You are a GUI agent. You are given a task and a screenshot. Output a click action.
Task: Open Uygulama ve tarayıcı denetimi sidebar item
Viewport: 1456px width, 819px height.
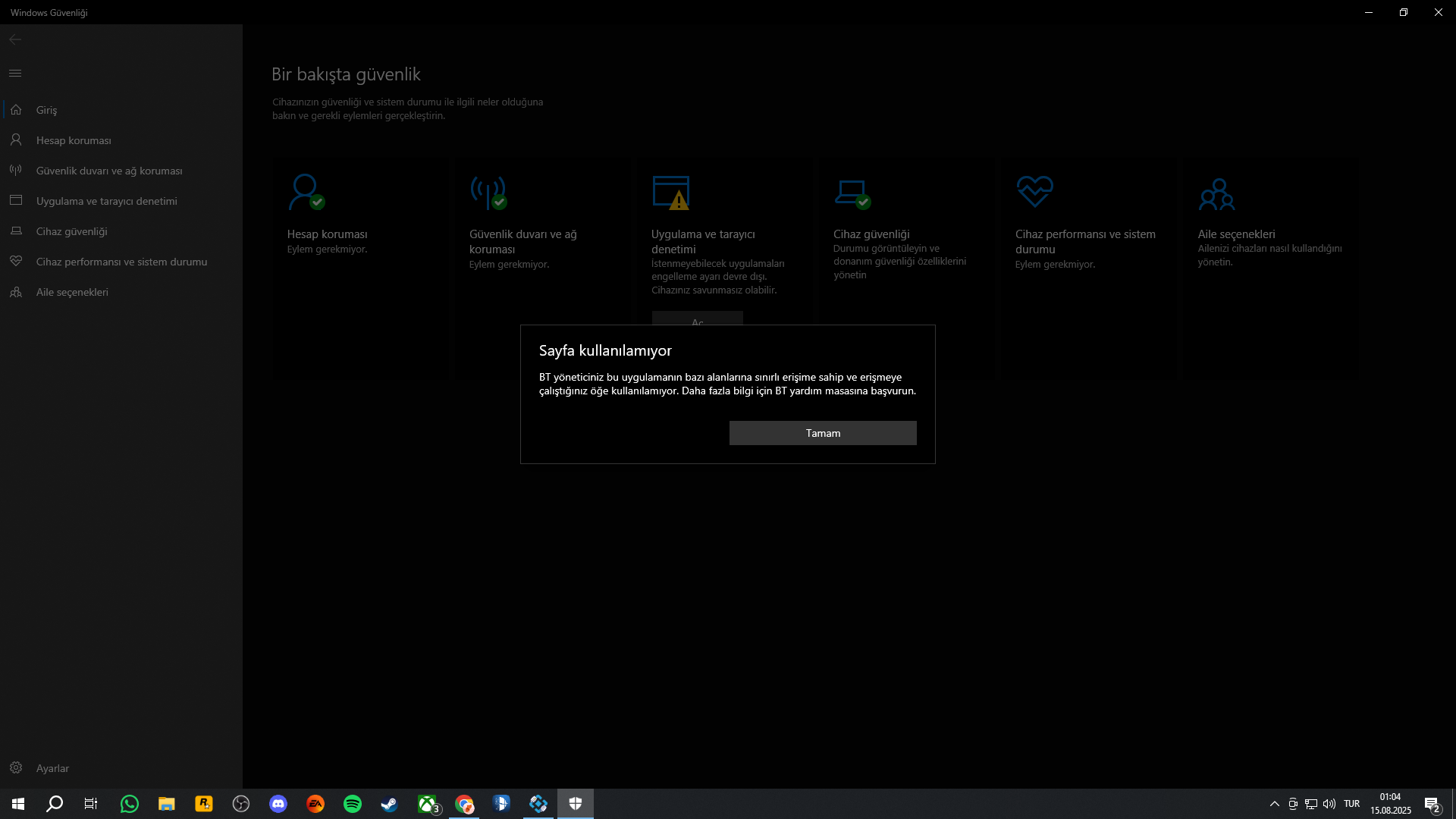[x=106, y=201]
